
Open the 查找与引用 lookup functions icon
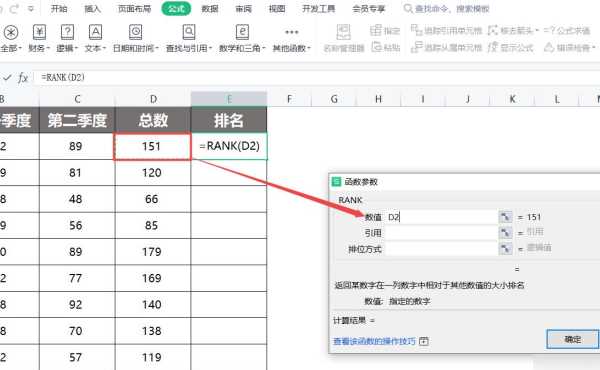click(x=189, y=32)
